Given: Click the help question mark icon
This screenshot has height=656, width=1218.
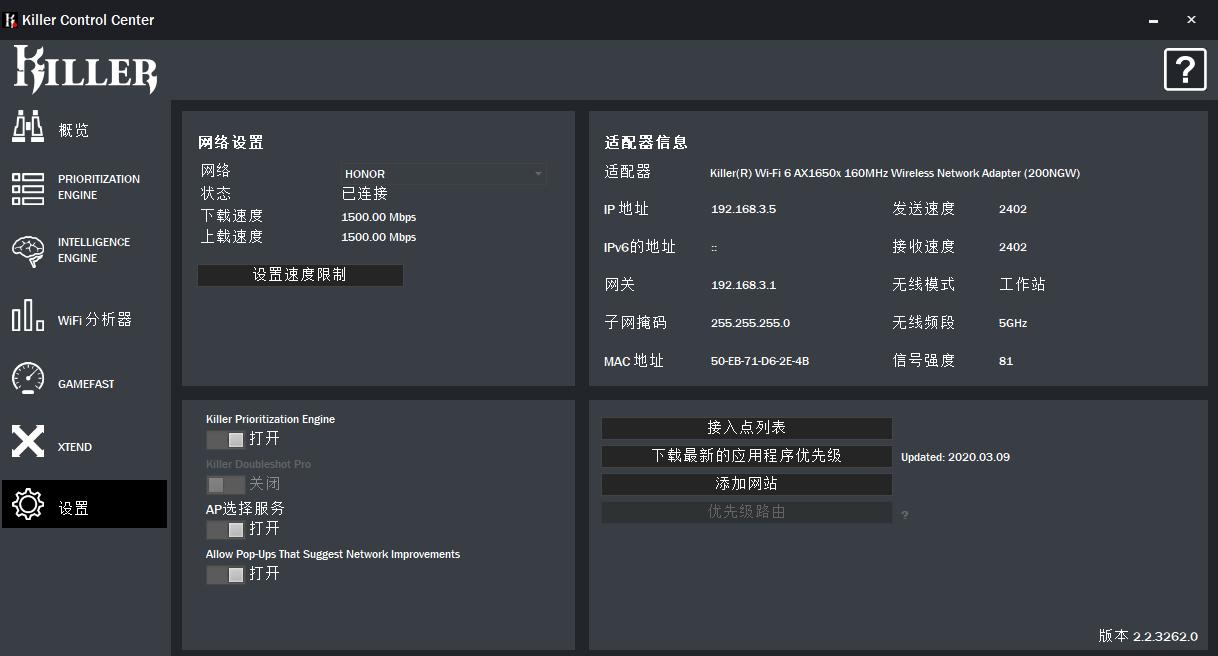Looking at the screenshot, I should click(1185, 70).
